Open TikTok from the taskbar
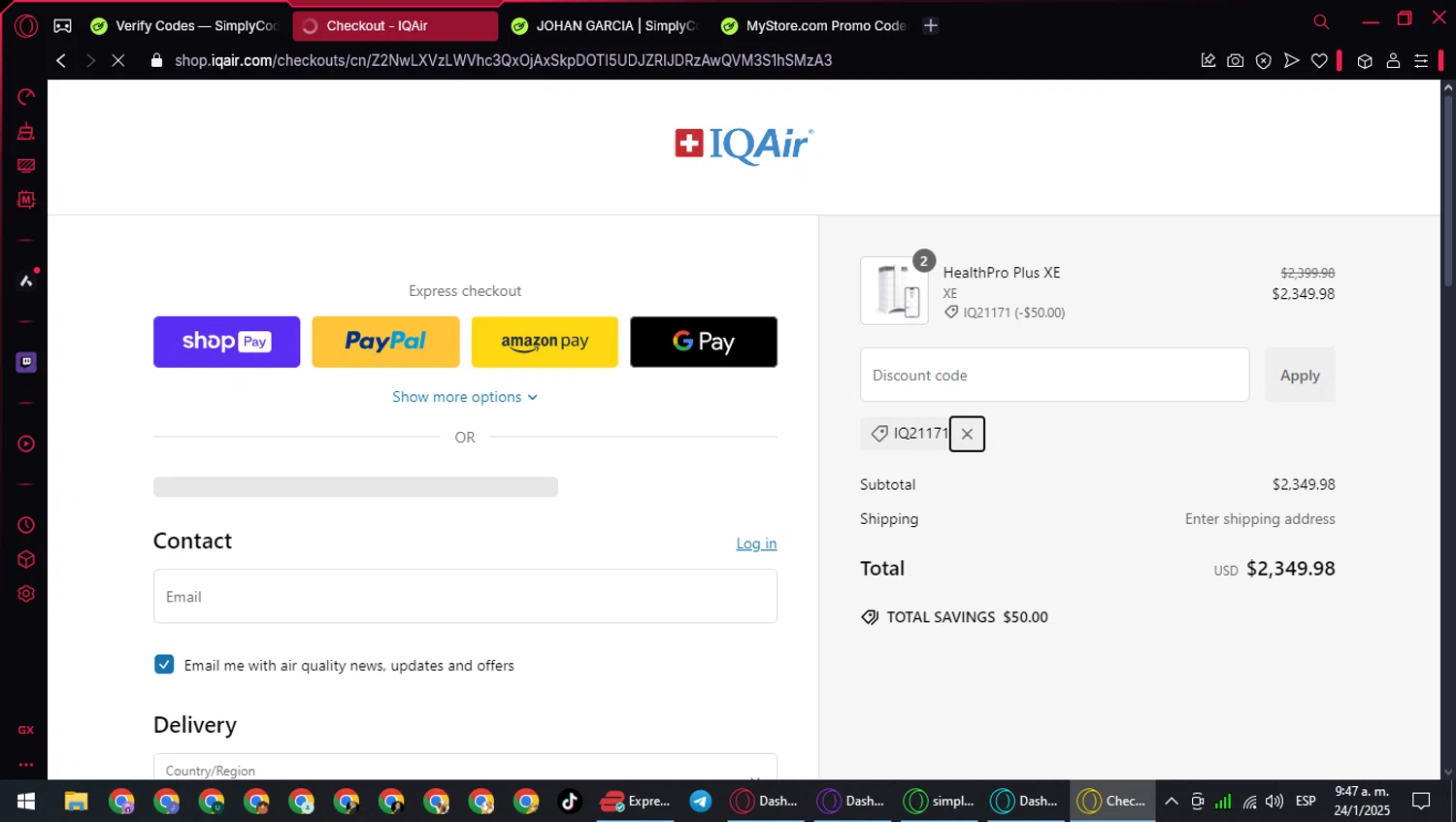 coord(570,801)
